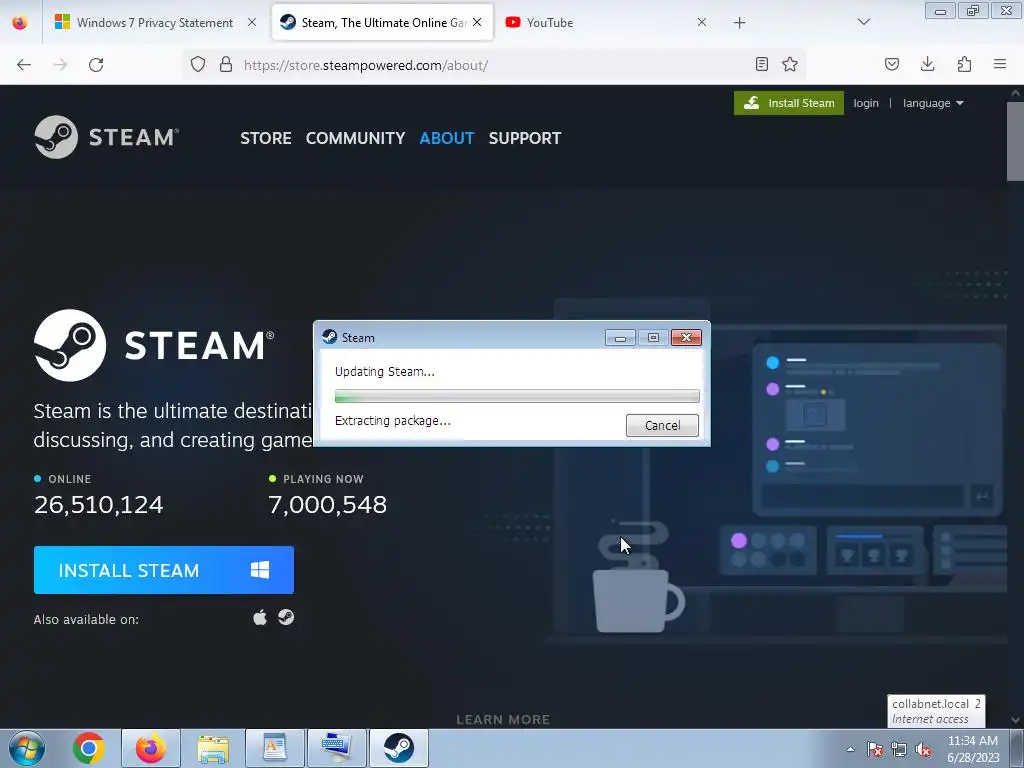Image resolution: width=1024 pixels, height=768 pixels.
Task: Choose the SteamOS download icon
Action: pyautogui.click(x=286, y=617)
